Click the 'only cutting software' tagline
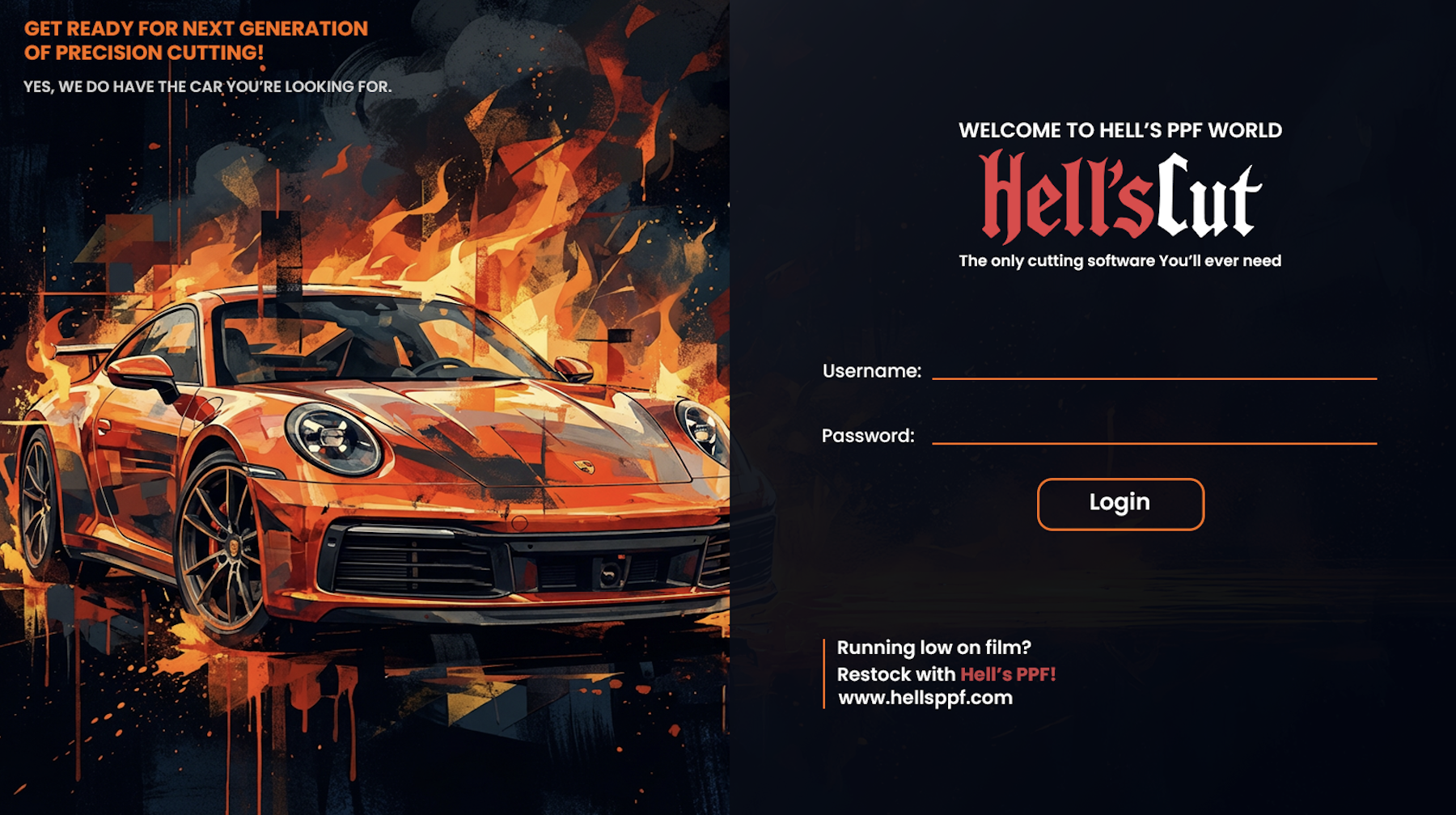Image resolution: width=1456 pixels, height=815 pixels. point(1120,260)
